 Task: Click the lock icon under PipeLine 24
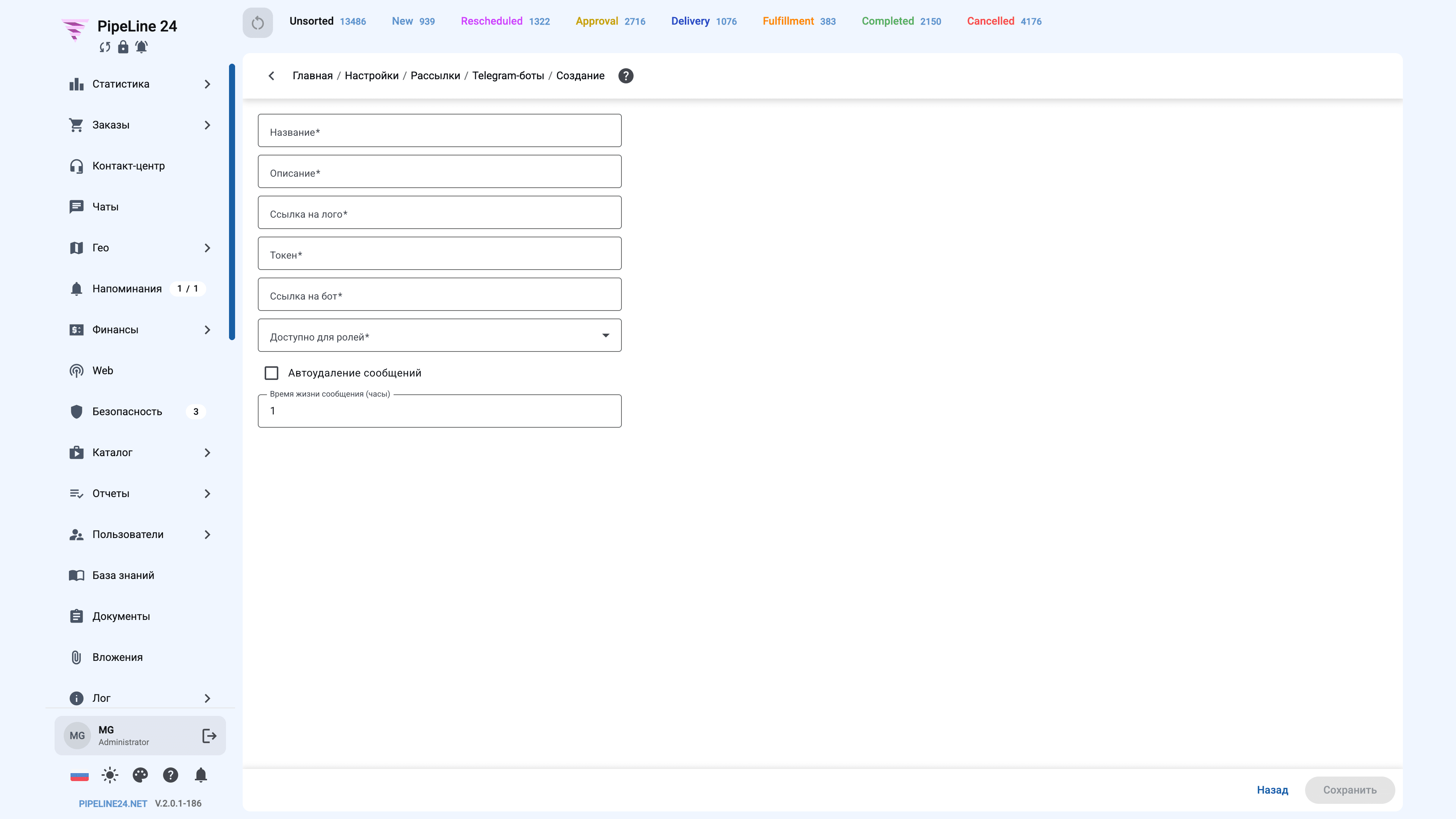click(122, 47)
